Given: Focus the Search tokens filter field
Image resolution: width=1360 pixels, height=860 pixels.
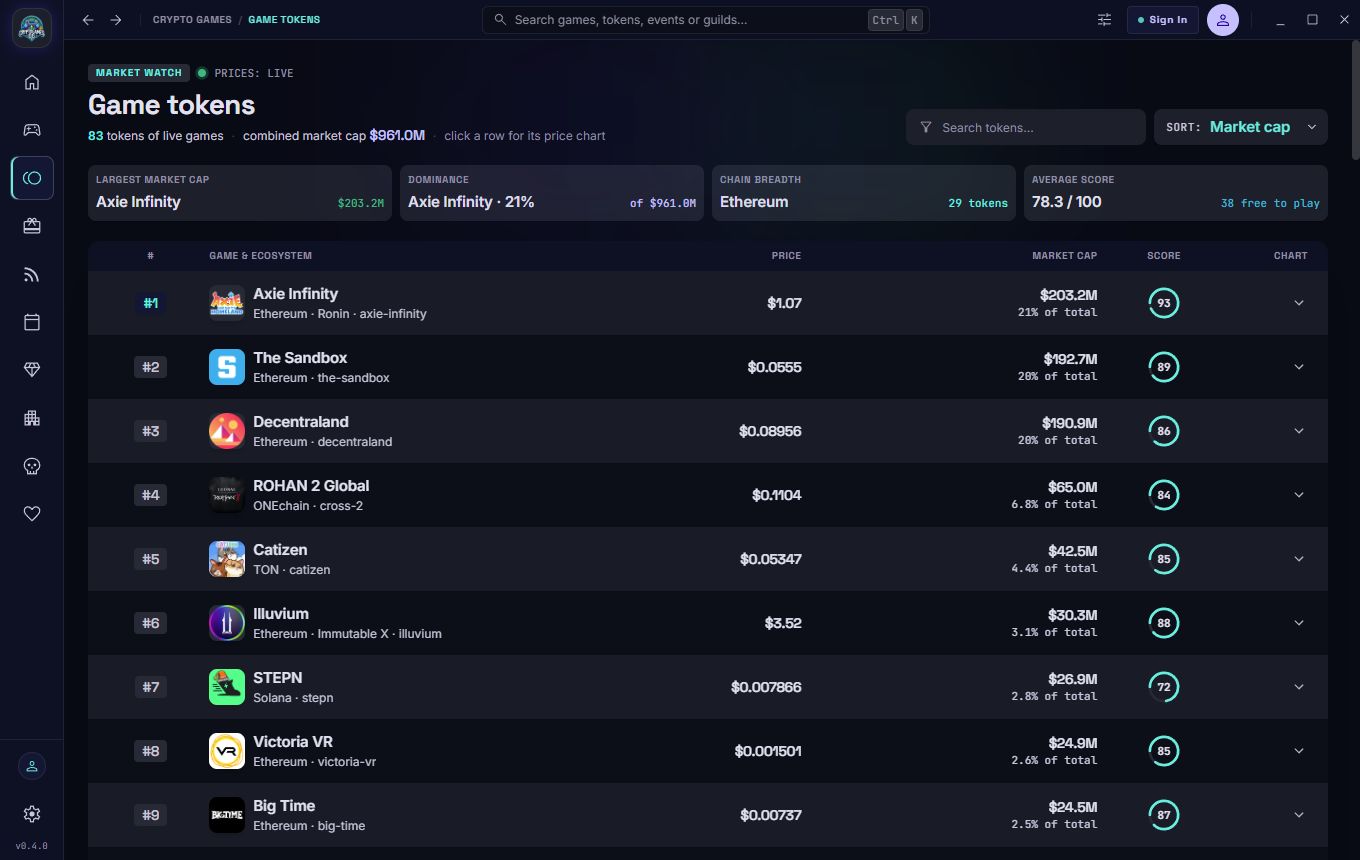Looking at the screenshot, I should [x=1026, y=127].
